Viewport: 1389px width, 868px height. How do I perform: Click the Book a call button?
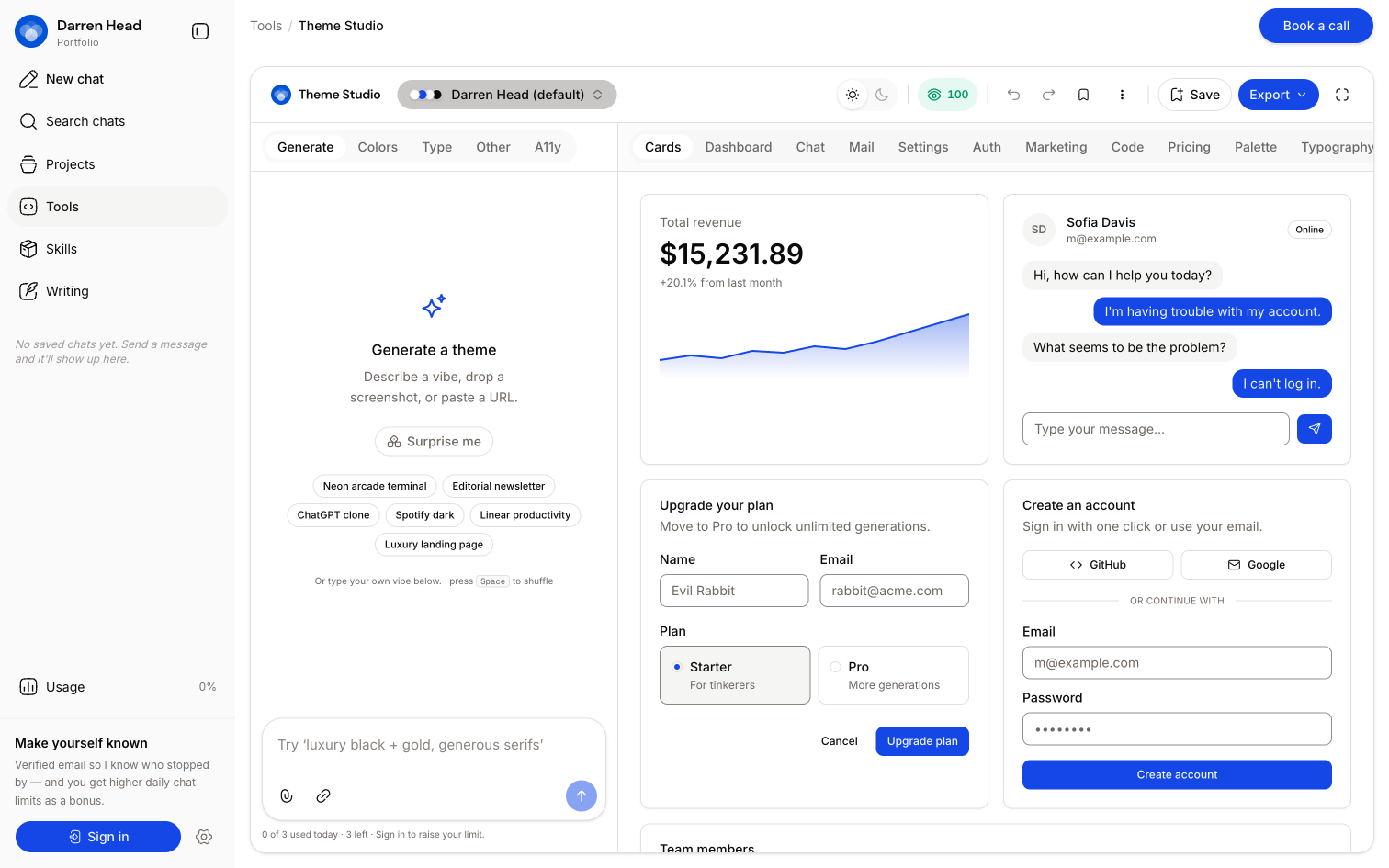coord(1316,26)
